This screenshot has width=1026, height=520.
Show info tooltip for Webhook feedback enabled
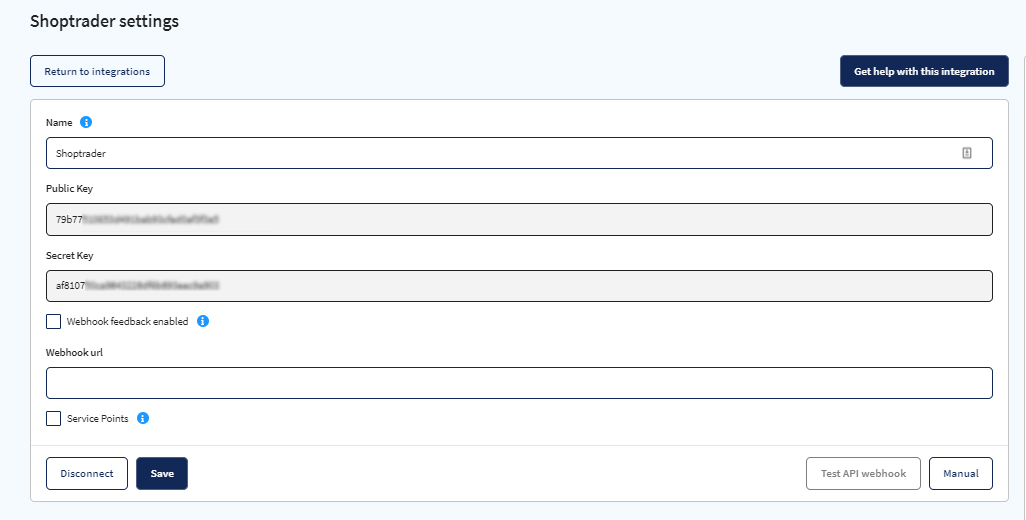click(x=203, y=321)
